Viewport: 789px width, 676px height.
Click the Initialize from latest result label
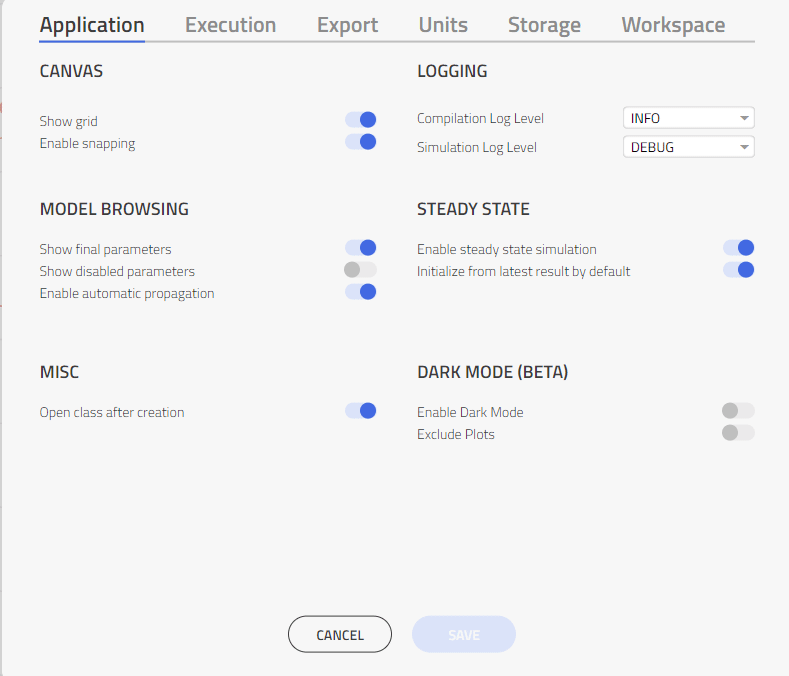[523, 271]
